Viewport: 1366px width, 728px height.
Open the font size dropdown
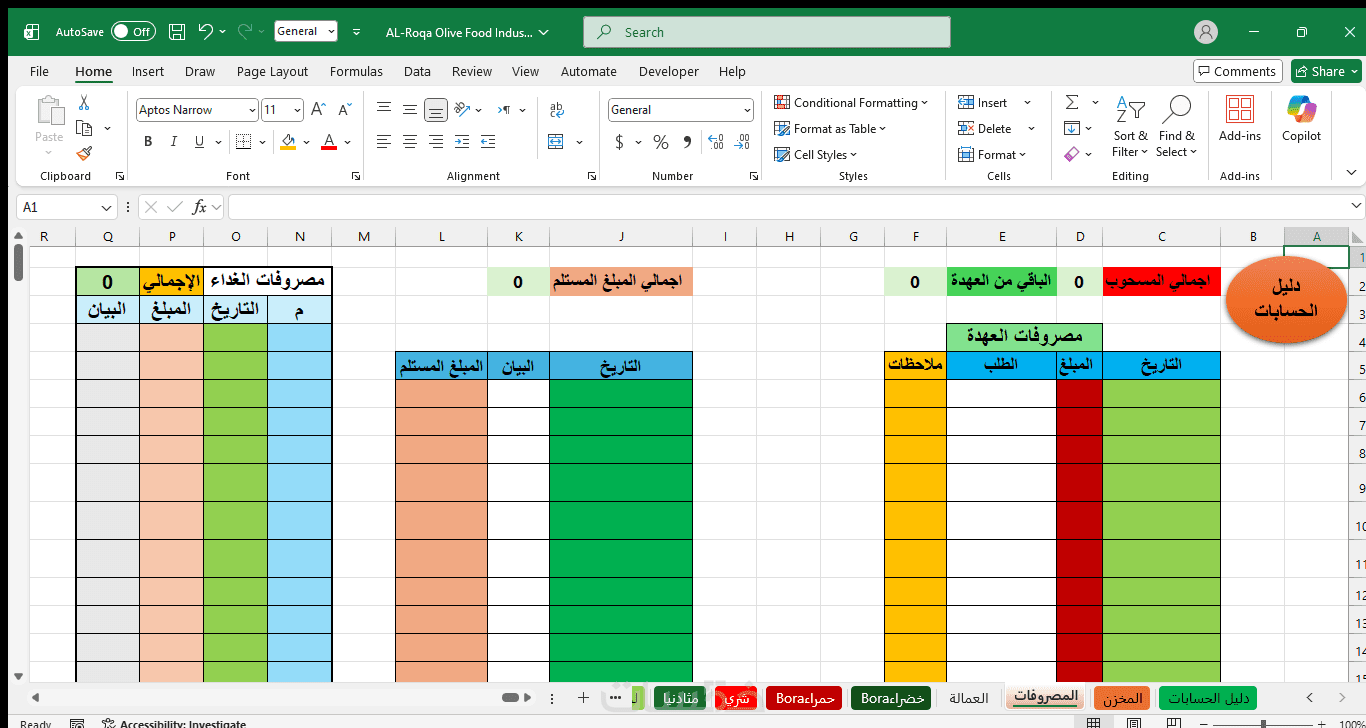(297, 110)
